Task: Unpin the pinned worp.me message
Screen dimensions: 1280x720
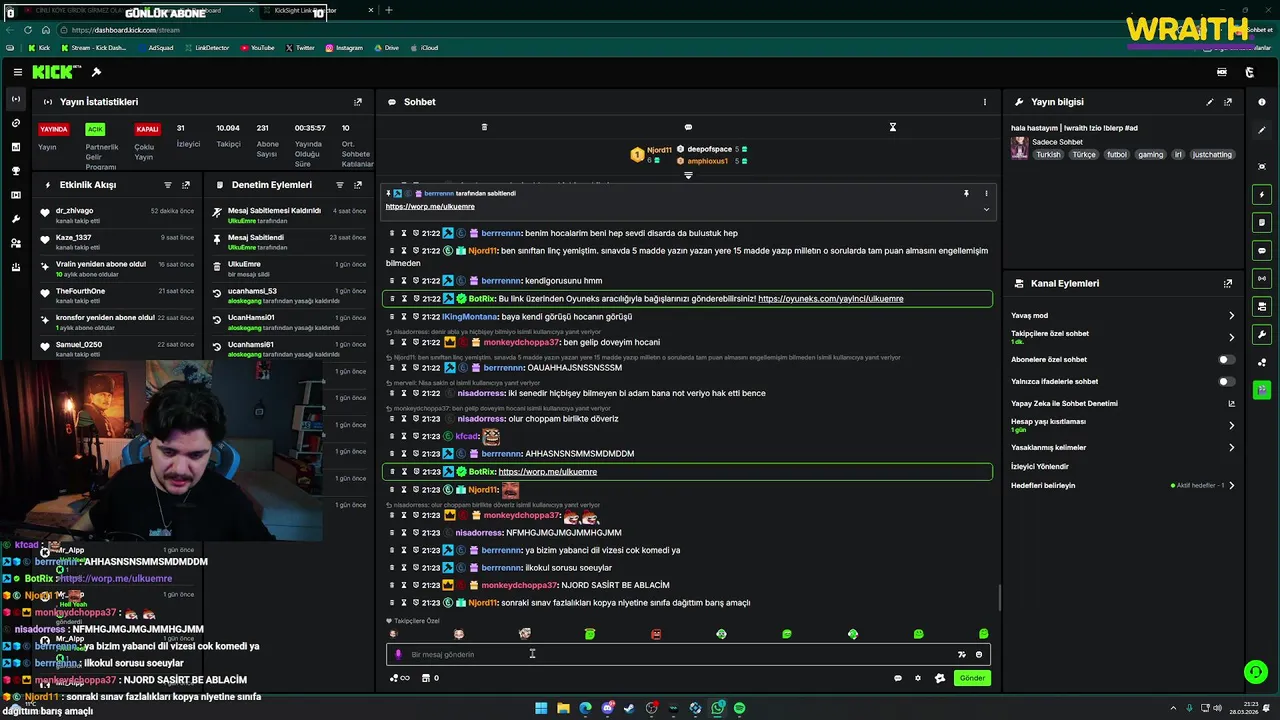Action: (966, 193)
